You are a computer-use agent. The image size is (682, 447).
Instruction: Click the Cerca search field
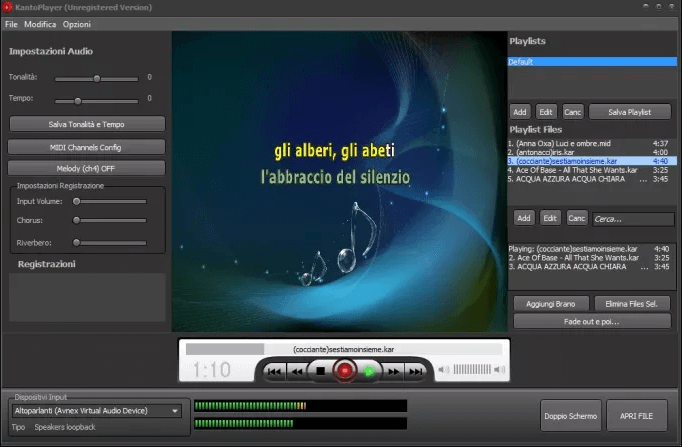[x=631, y=217]
